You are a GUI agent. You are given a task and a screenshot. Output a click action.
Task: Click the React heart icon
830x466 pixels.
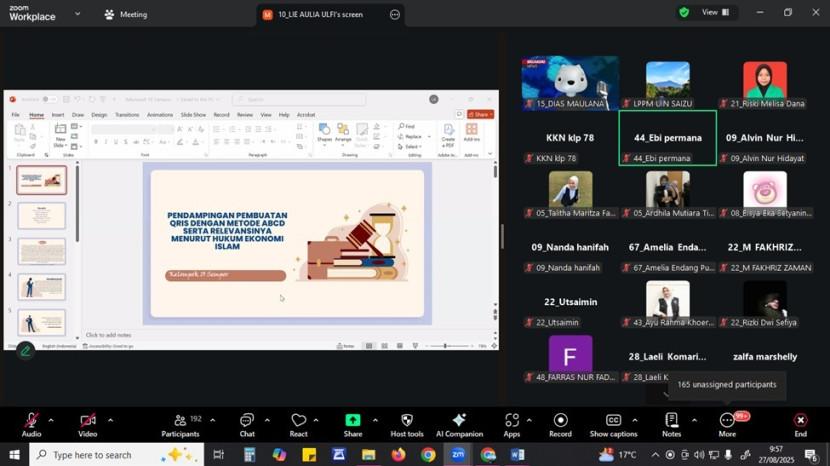point(298,424)
